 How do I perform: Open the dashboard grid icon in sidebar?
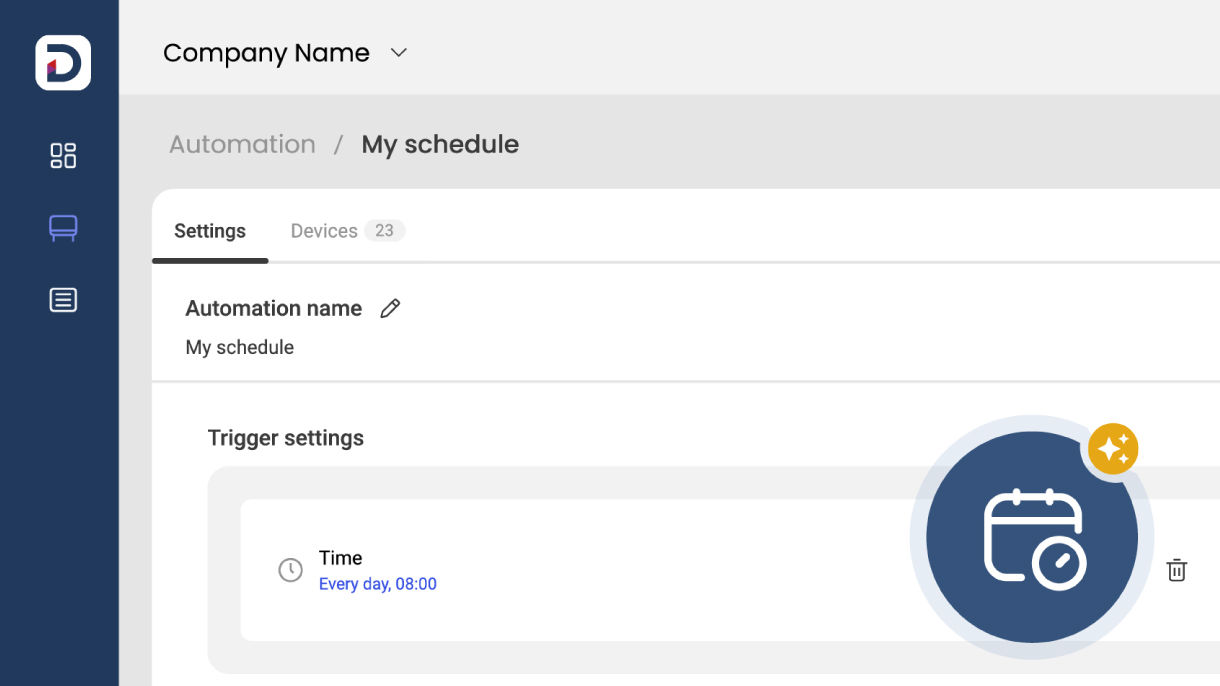[x=62, y=155]
